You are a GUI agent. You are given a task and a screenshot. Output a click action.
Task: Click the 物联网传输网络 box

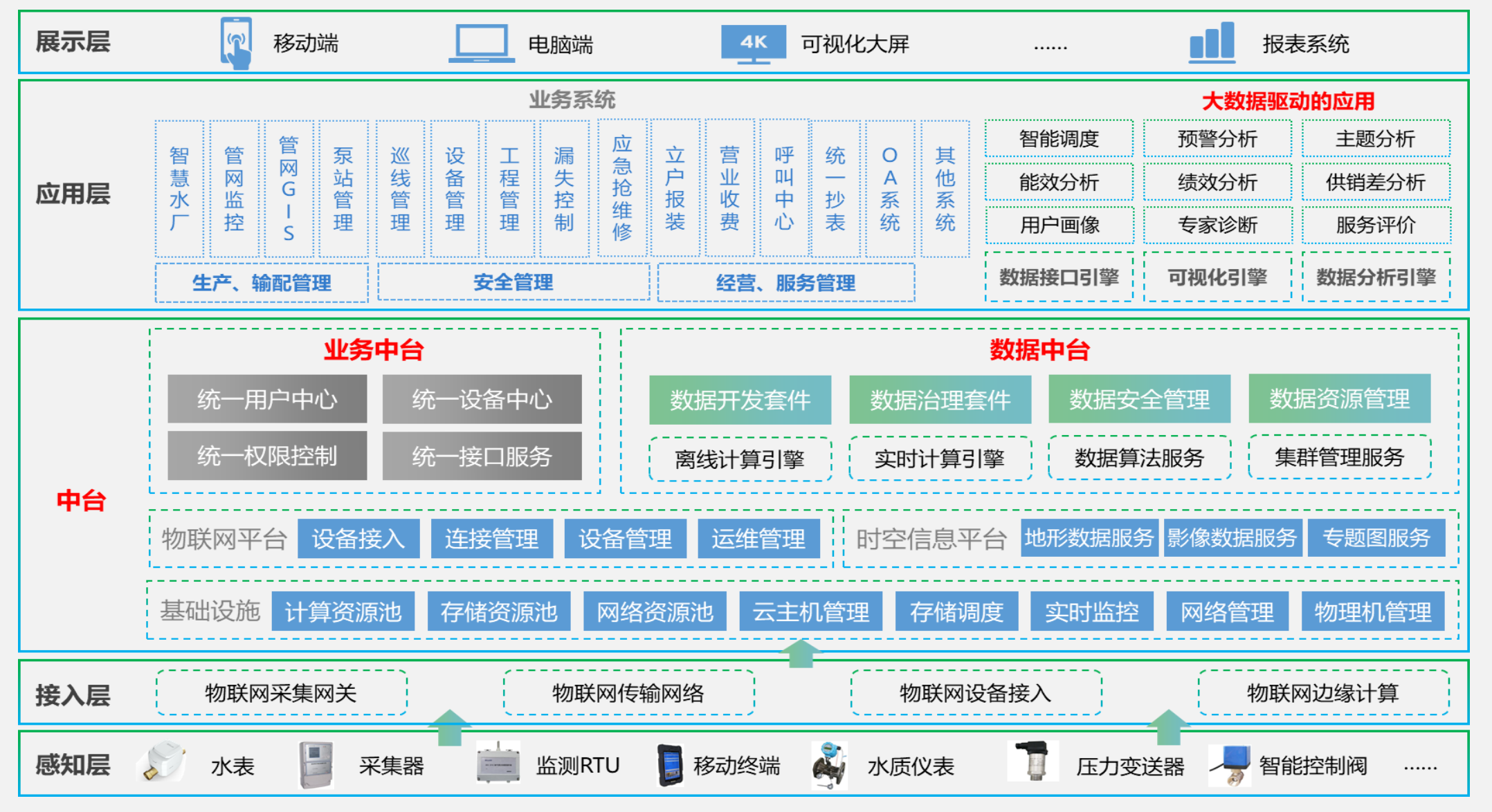[x=629, y=692]
